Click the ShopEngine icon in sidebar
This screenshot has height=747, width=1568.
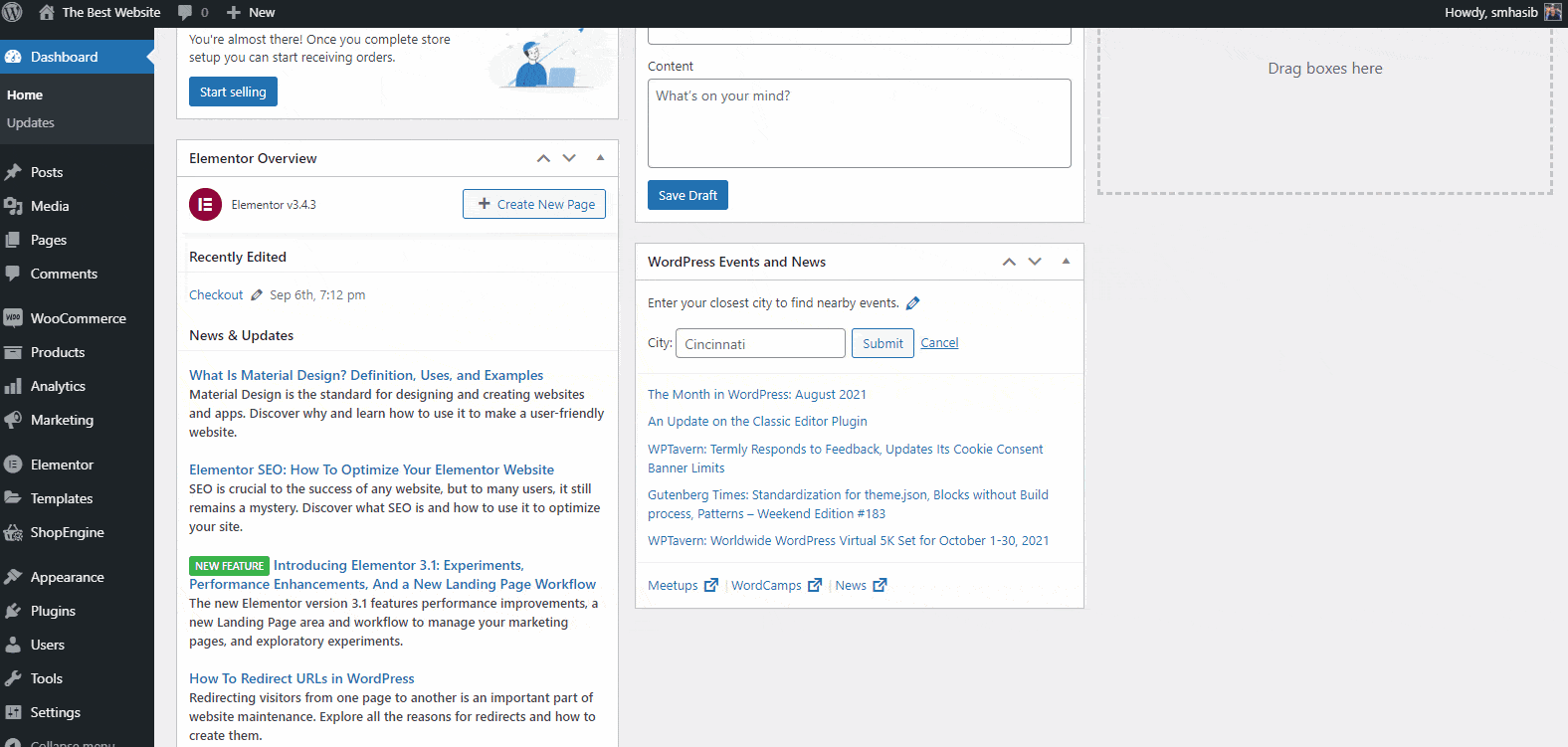coord(13,532)
